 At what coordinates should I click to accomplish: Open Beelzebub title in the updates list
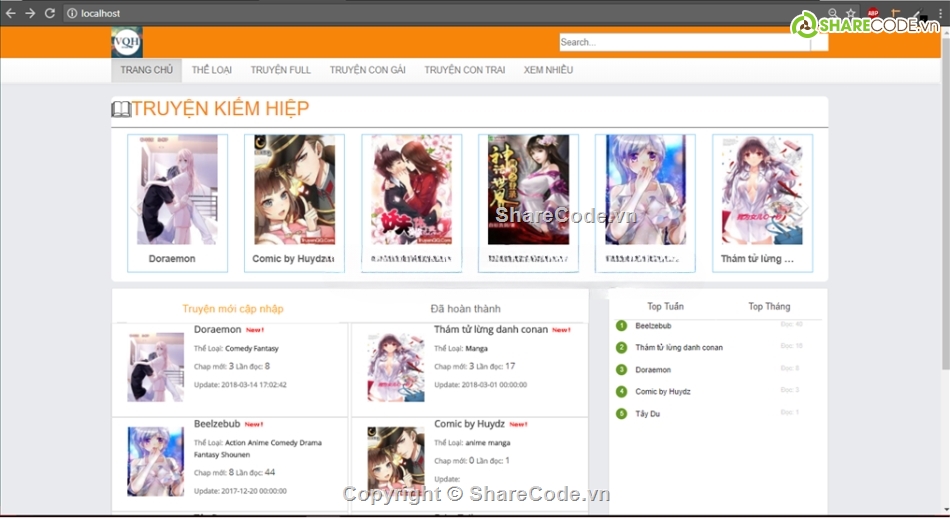tap(217, 424)
